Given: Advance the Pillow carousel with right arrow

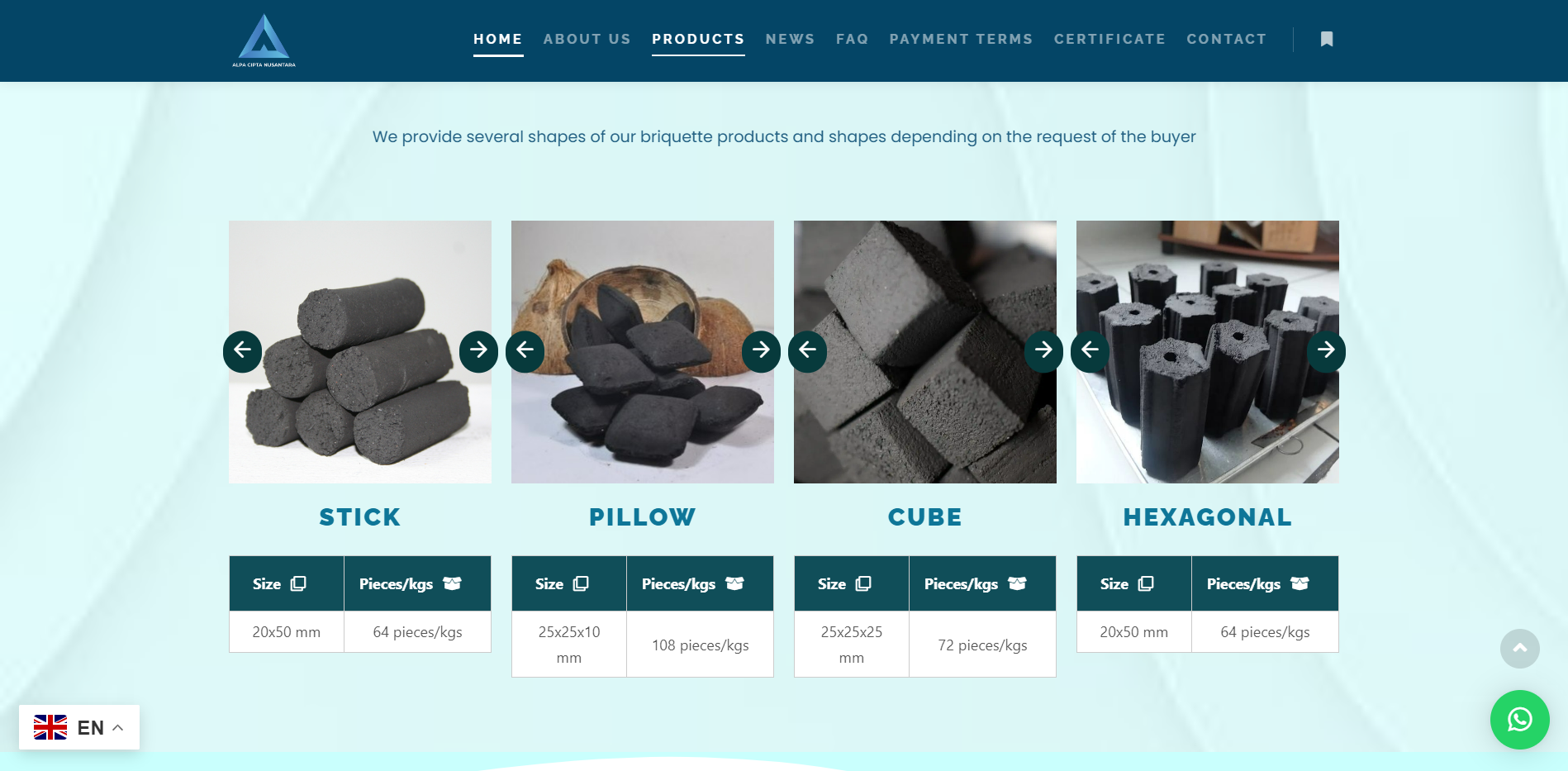Looking at the screenshot, I should point(761,351).
